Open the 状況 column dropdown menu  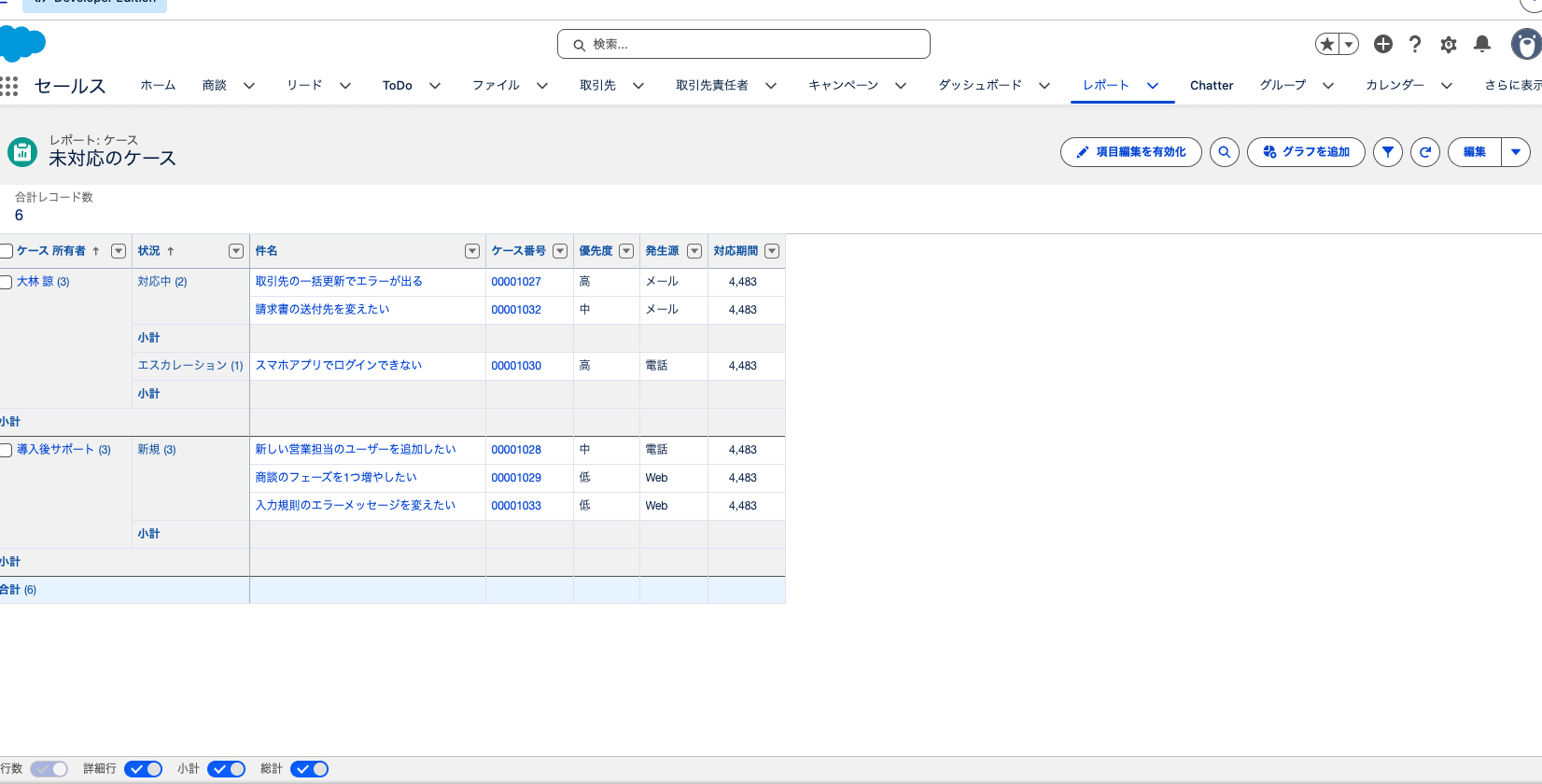point(236,251)
